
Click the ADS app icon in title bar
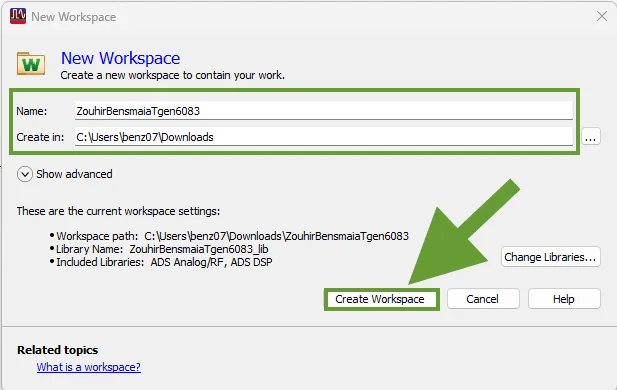point(18,16)
